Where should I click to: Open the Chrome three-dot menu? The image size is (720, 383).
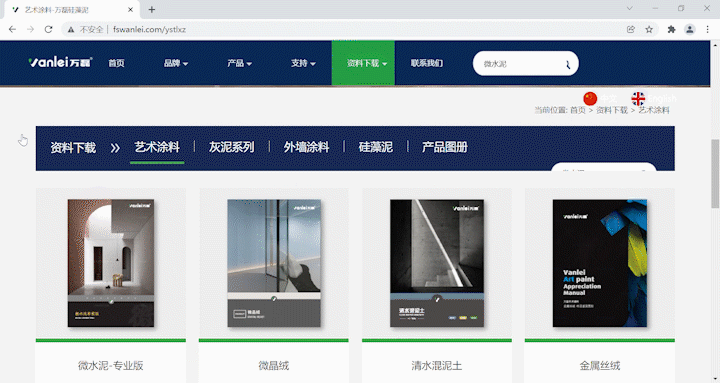point(708,29)
